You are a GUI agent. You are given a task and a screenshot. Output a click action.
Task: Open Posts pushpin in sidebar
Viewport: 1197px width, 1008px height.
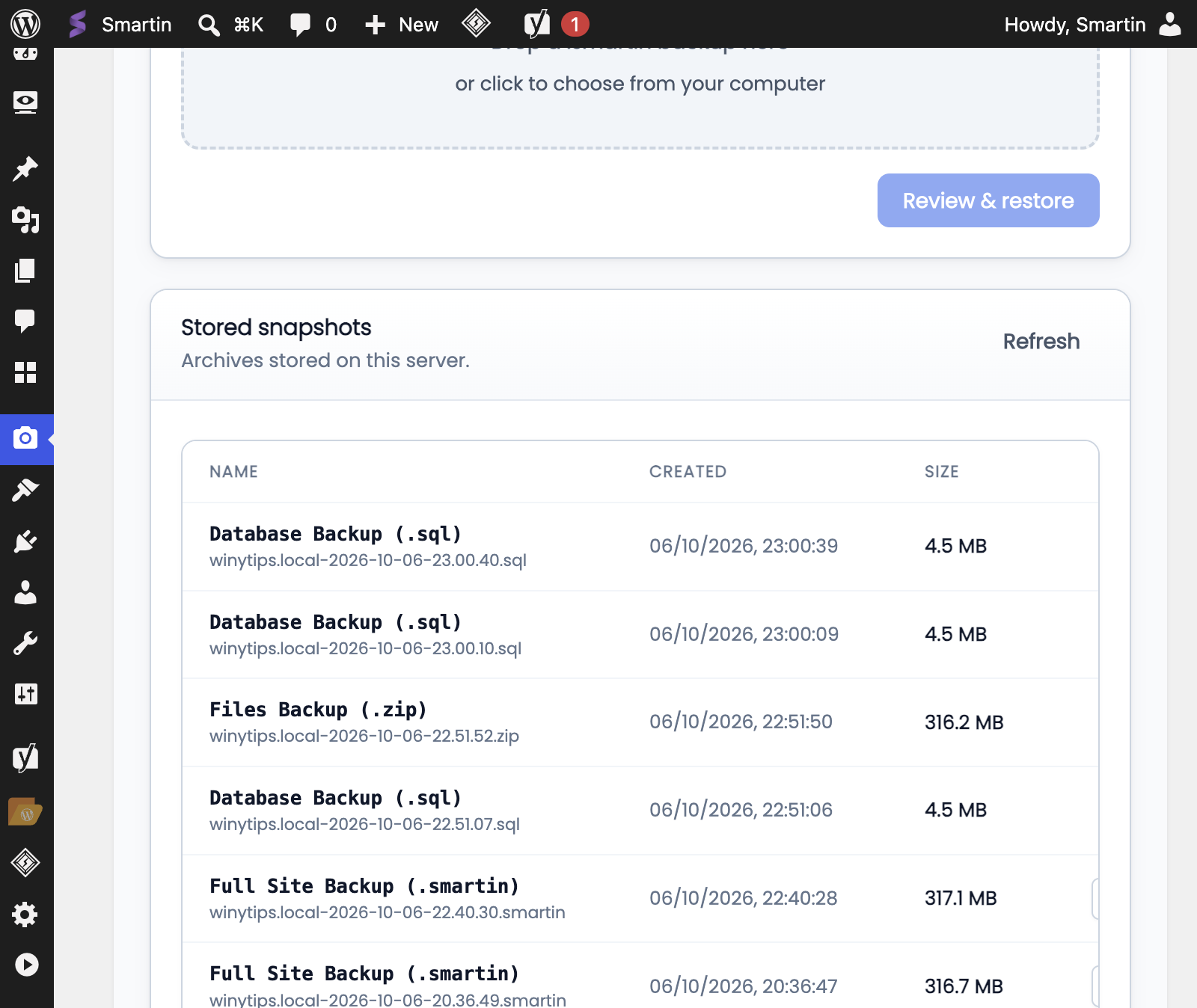25,169
